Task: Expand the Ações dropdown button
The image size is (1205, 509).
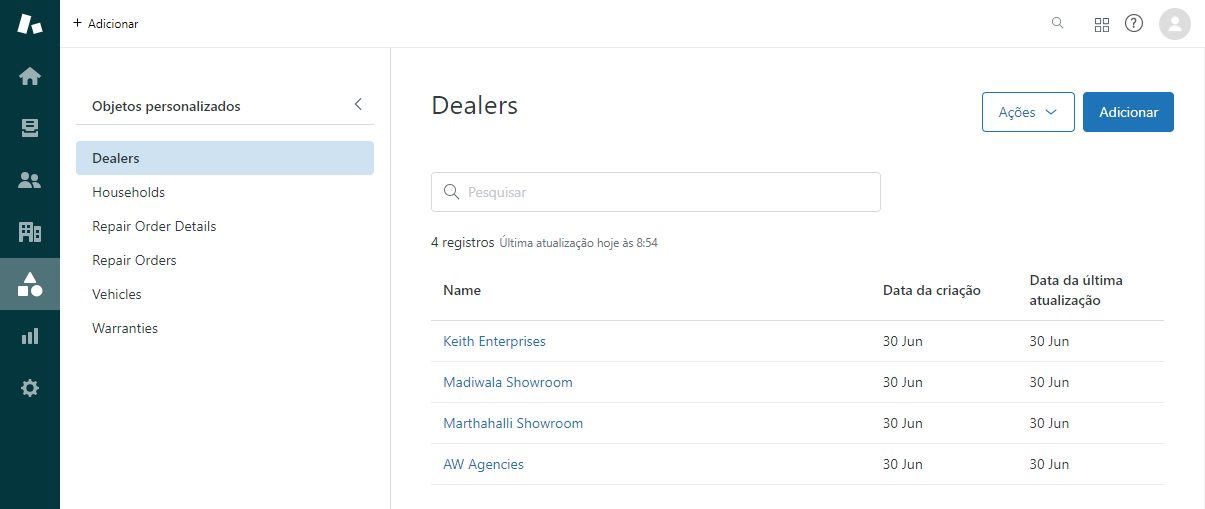Action: 1028,112
